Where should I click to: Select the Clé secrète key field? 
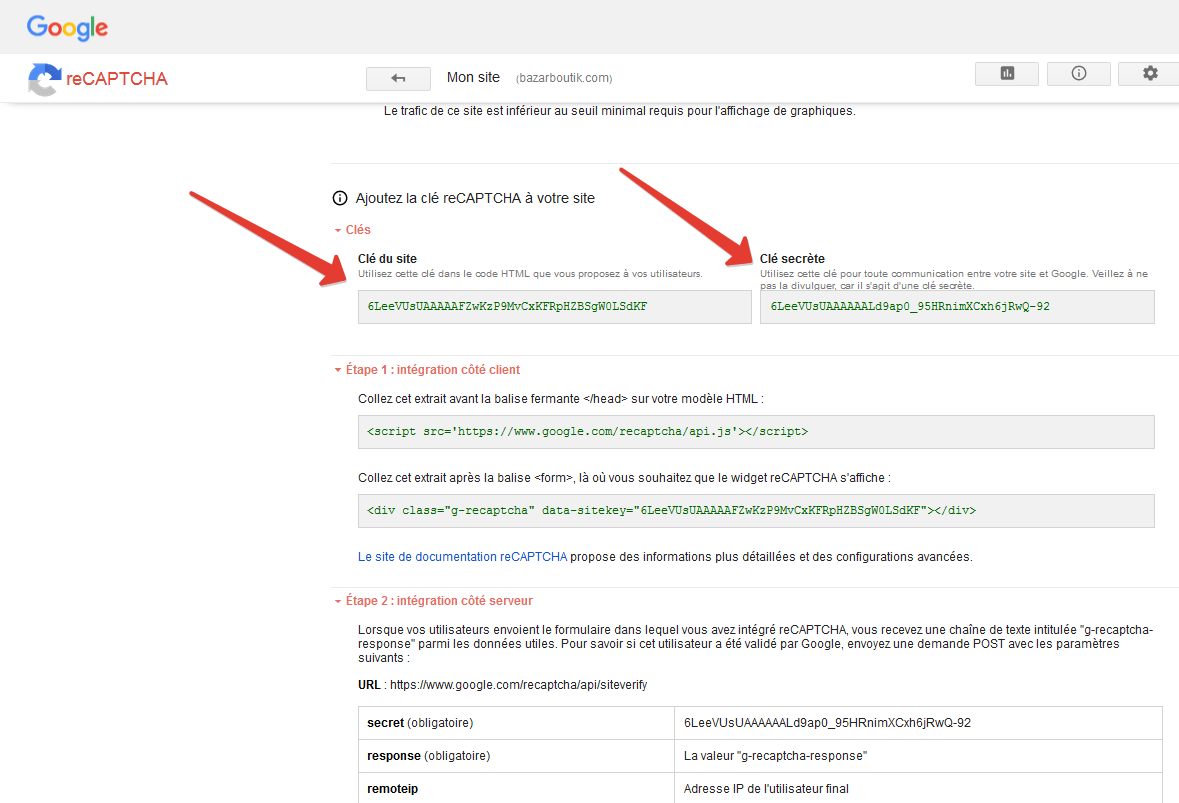[957, 307]
